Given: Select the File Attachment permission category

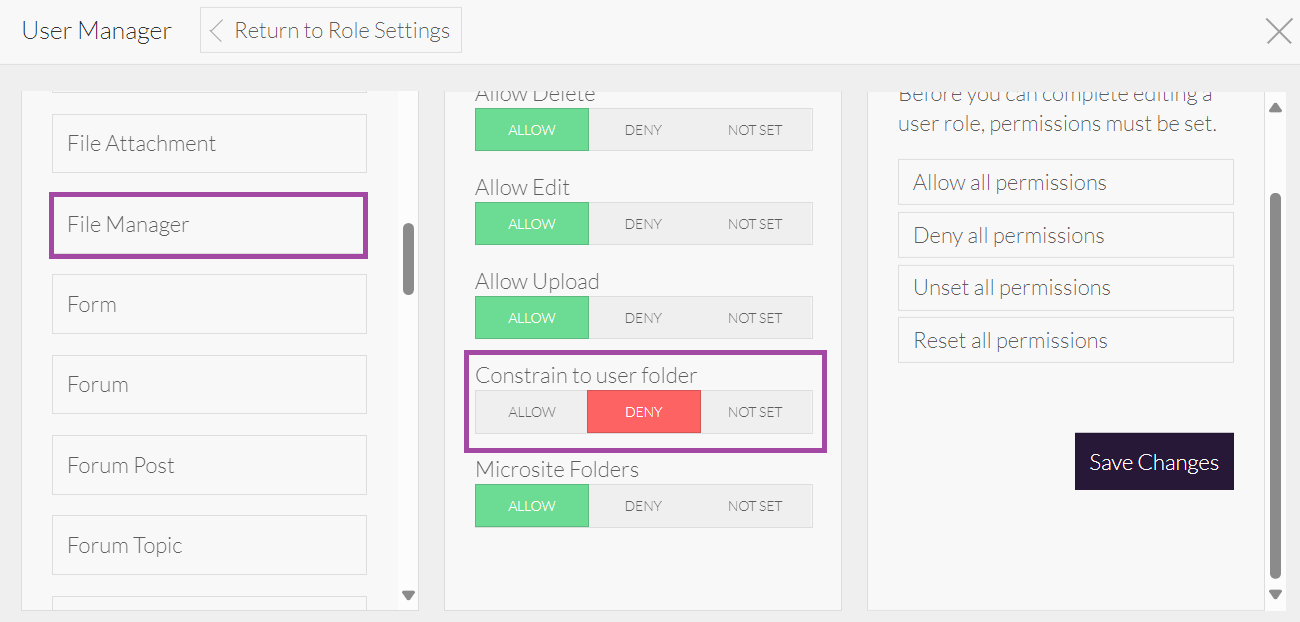Looking at the screenshot, I should (208, 143).
